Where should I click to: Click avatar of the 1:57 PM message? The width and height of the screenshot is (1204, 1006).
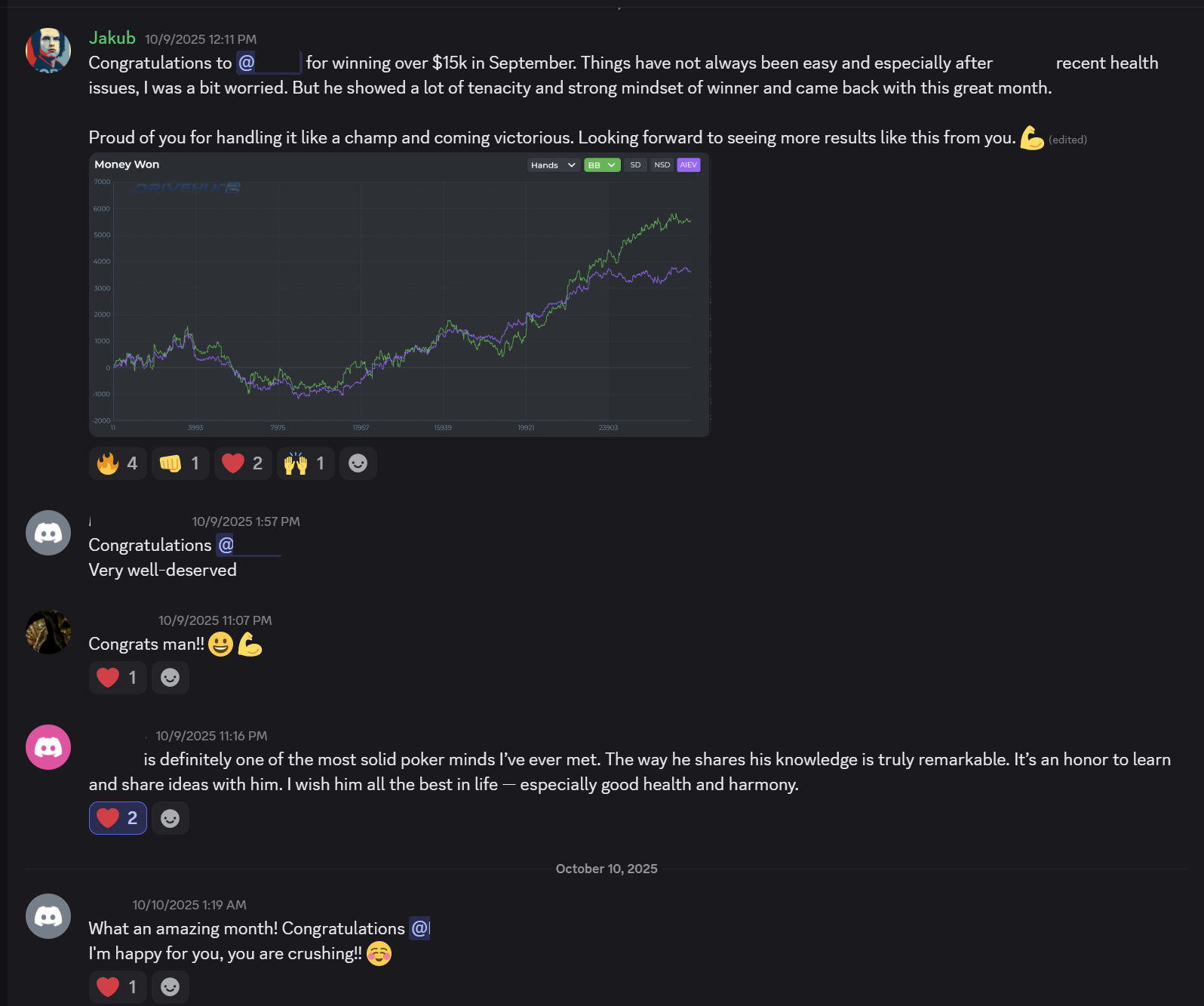(48, 533)
